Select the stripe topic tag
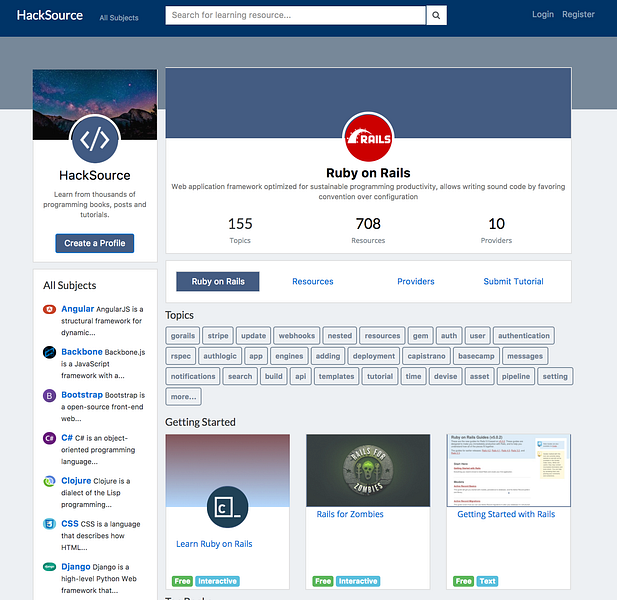 (218, 336)
